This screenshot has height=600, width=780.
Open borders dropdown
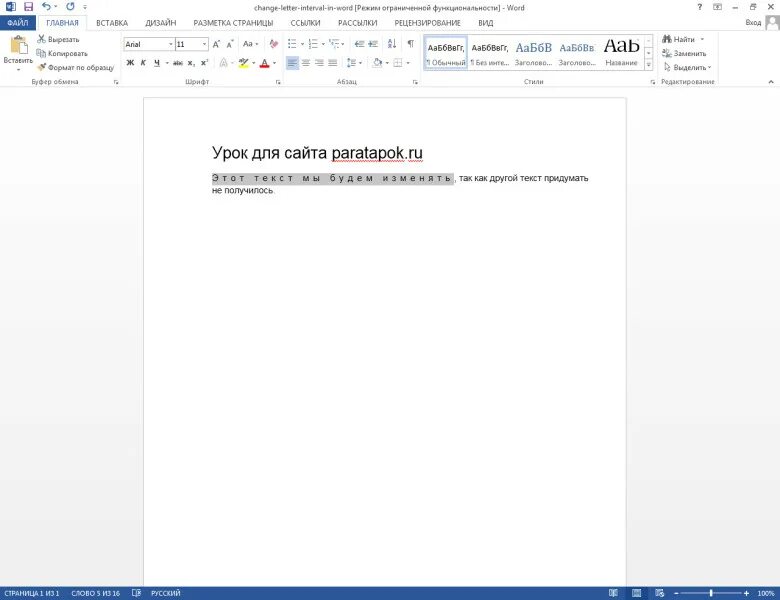408,63
